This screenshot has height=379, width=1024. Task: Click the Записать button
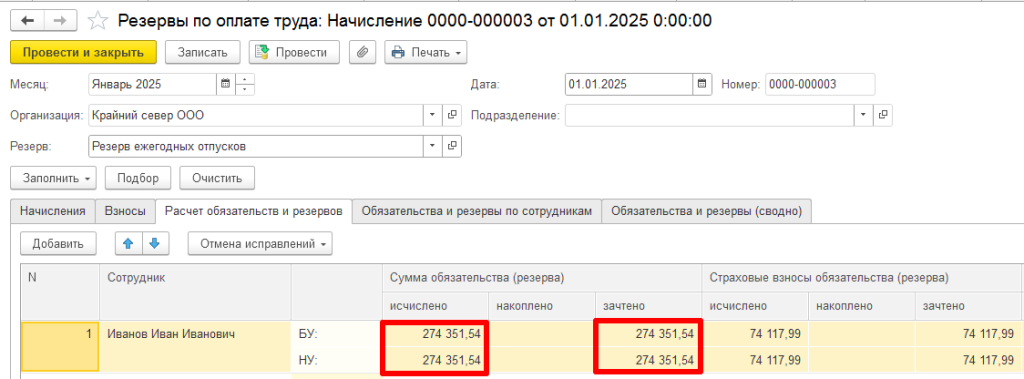(202, 53)
